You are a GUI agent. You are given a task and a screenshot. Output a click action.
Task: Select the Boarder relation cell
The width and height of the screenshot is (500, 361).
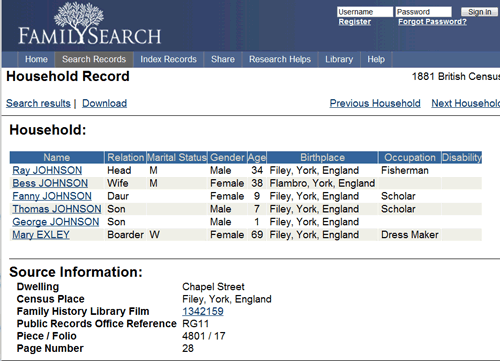tap(125, 235)
